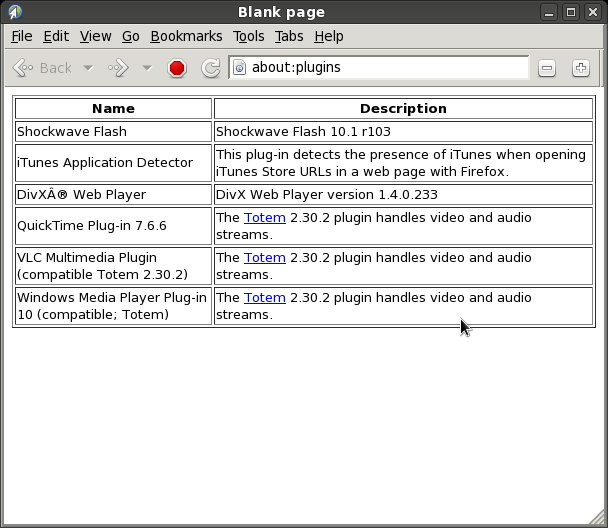The height and width of the screenshot is (528, 608).
Task: Open the View menu
Action: (x=95, y=36)
